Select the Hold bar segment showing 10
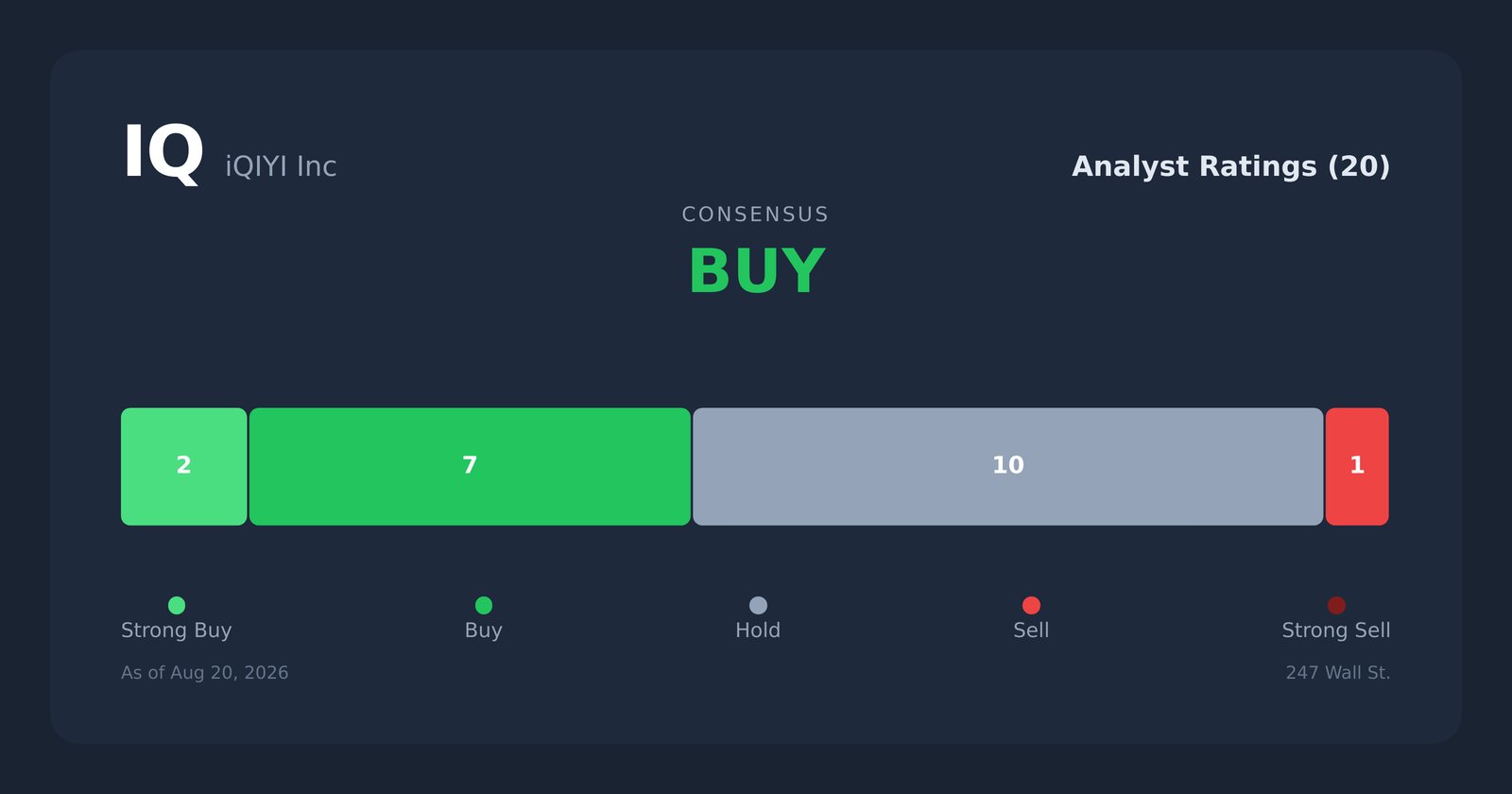Viewport: 1512px width, 794px height. point(1007,467)
